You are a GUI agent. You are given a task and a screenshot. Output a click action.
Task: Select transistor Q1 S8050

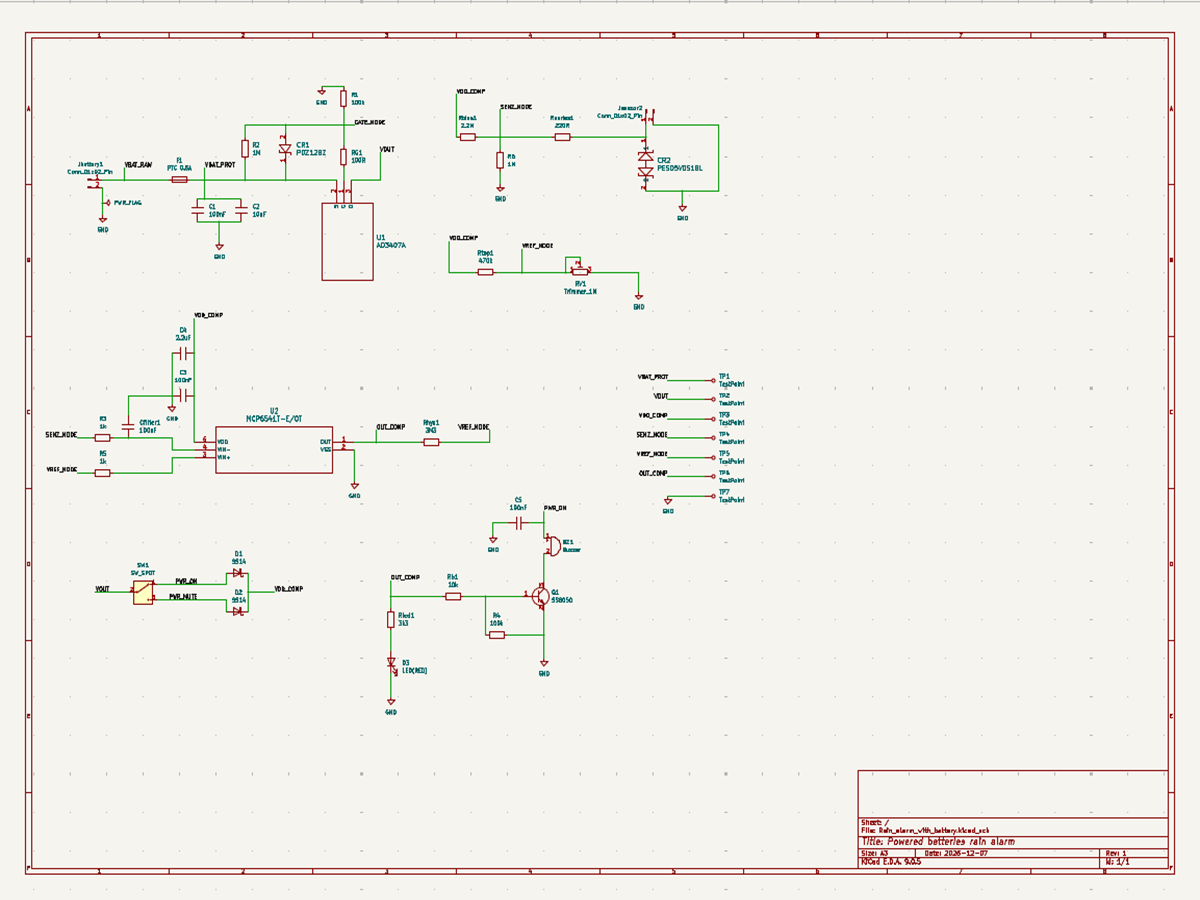541,596
